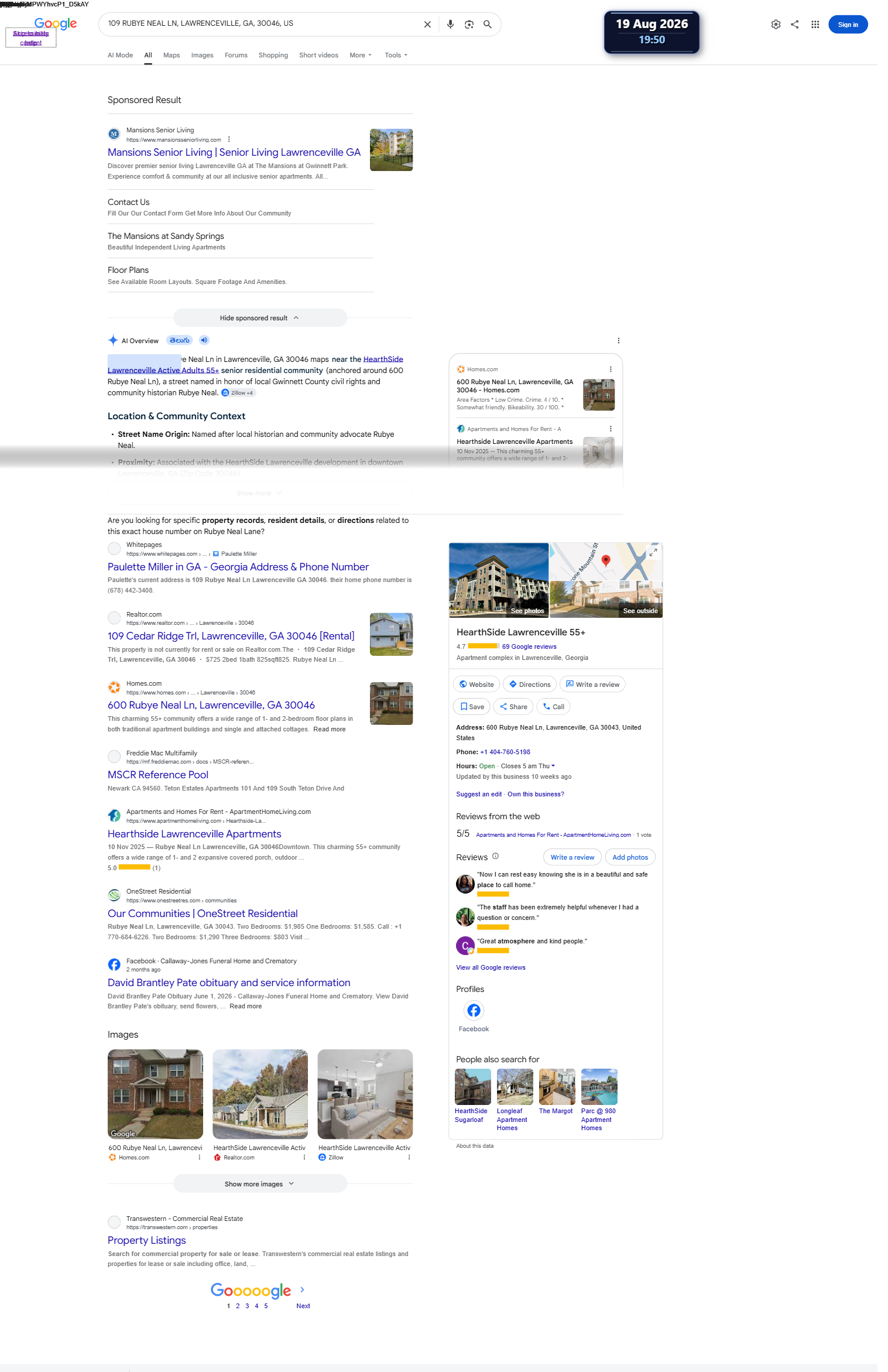Open See photos thumbnail of HearthSide
The height and width of the screenshot is (1372, 888).
point(499,580)
